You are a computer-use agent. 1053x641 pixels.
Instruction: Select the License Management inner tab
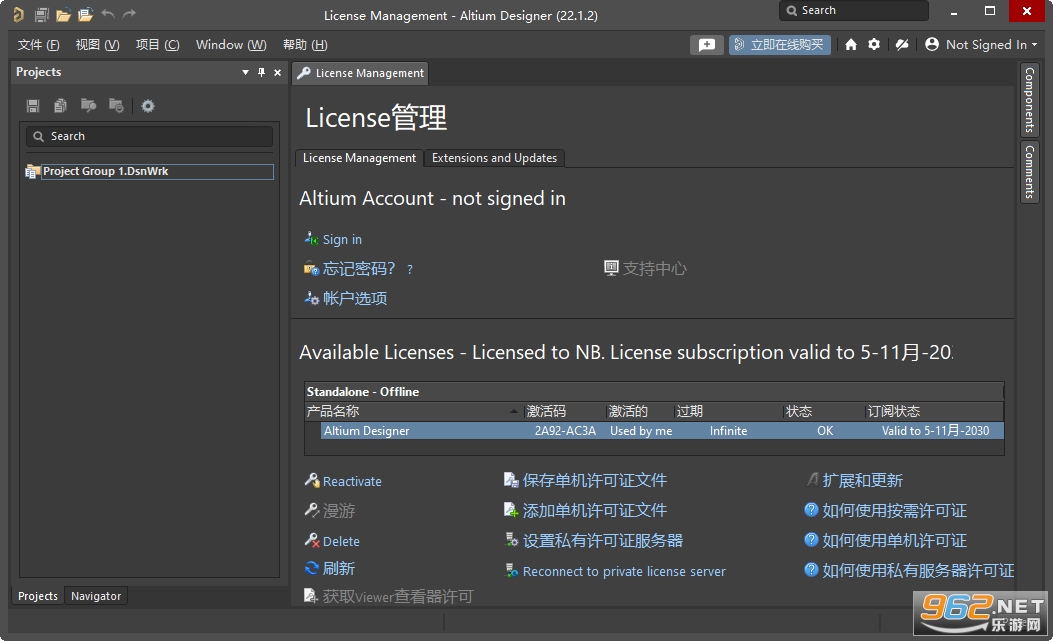point(359,158)
